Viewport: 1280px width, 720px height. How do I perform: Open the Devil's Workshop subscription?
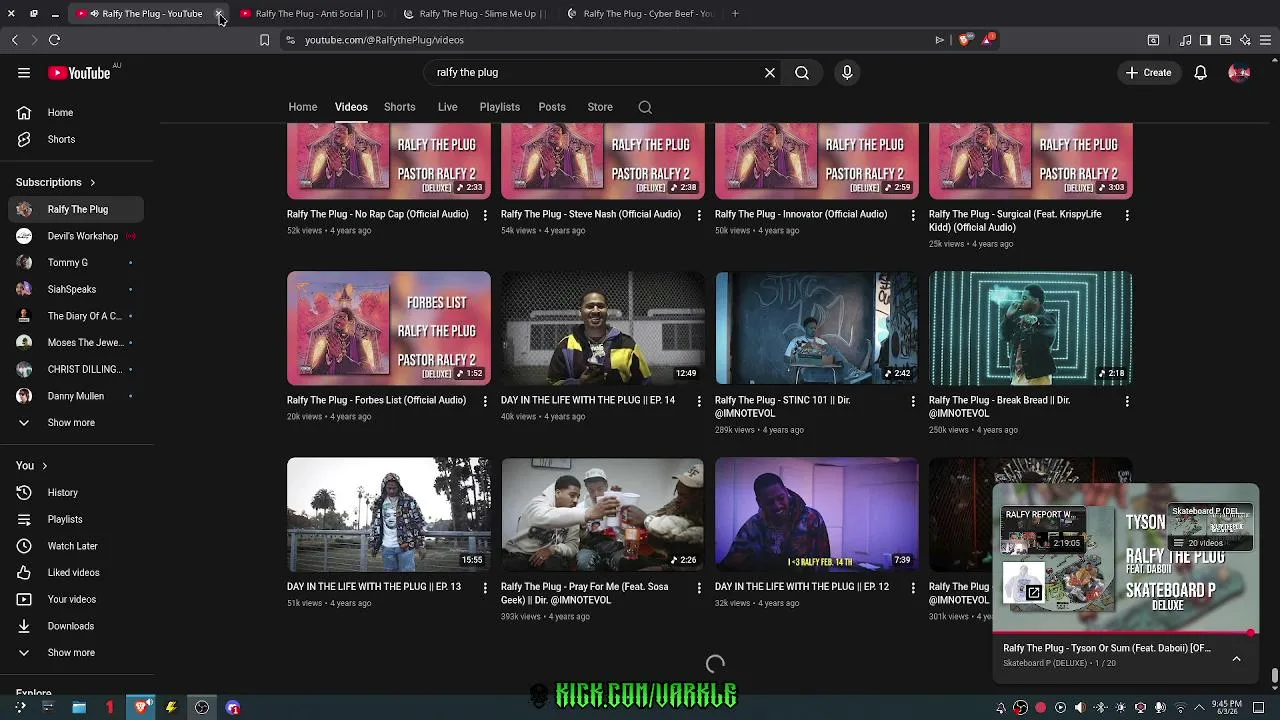[77, 236]
